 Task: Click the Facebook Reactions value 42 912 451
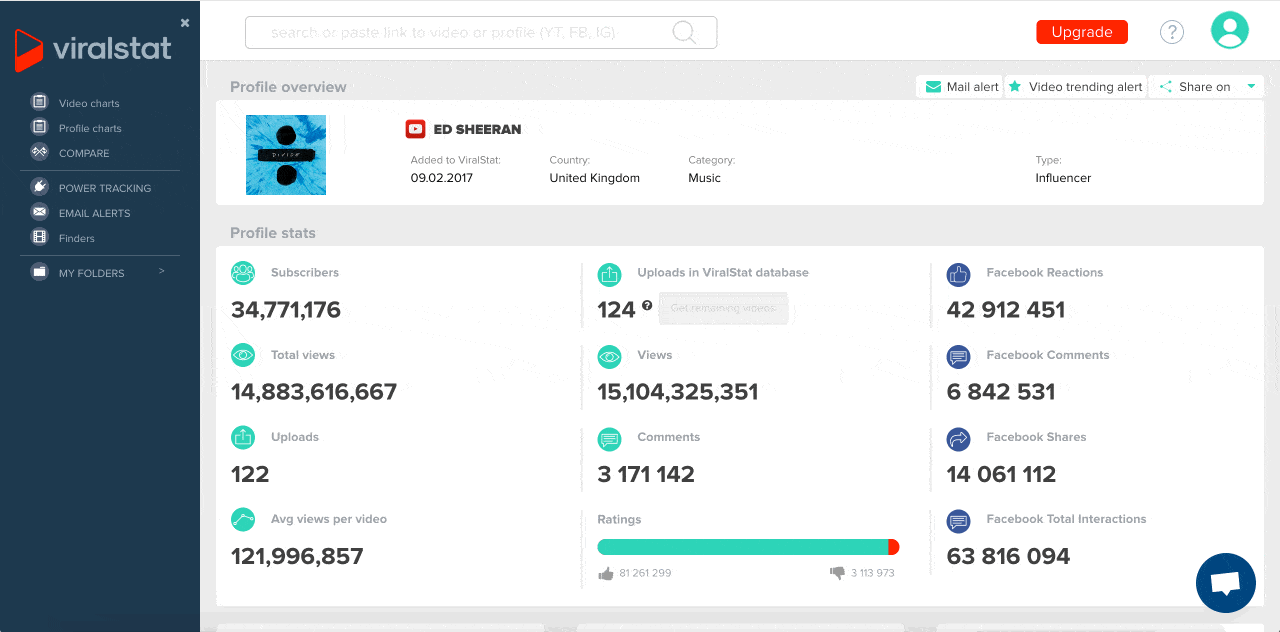coord(1006,310)
